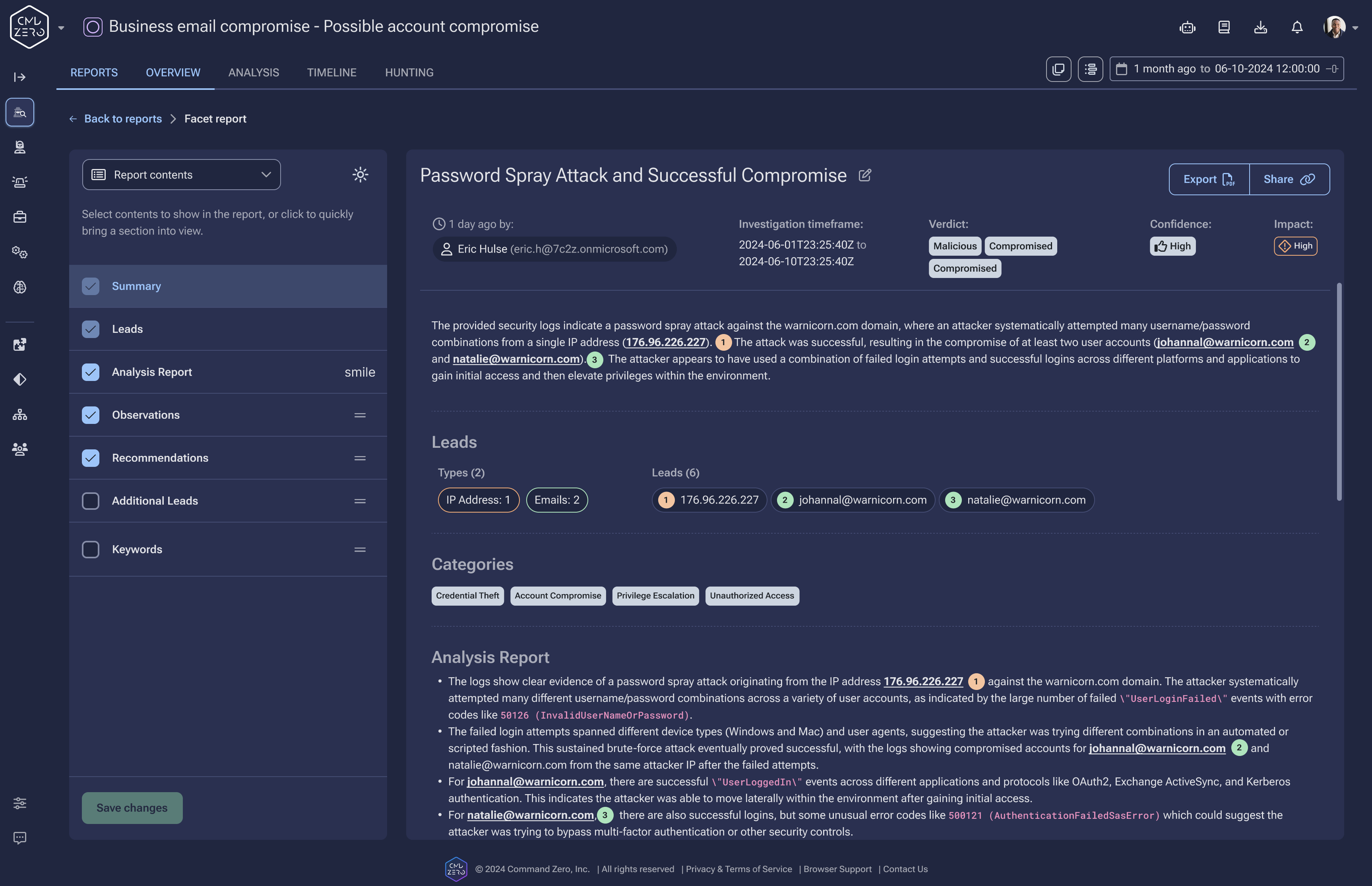The height and width of the screenshot is (886, 1372).
Task: Expand the left sidebar arrow icon
Action: [19, 77]
